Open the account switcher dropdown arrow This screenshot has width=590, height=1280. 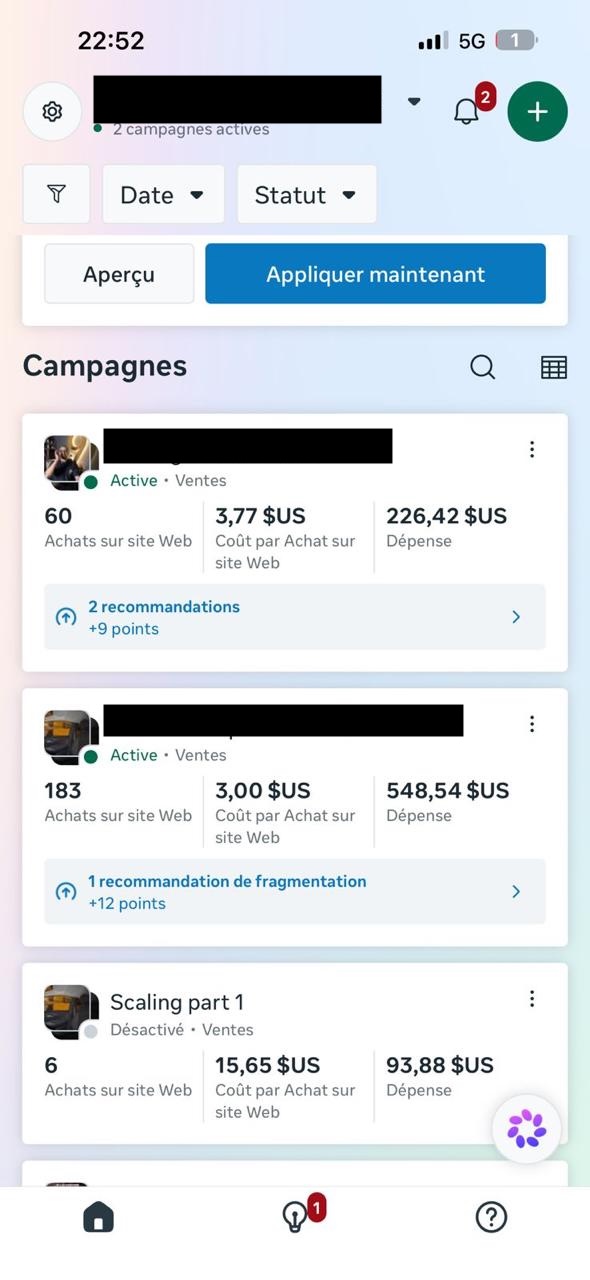pos(414,101)
